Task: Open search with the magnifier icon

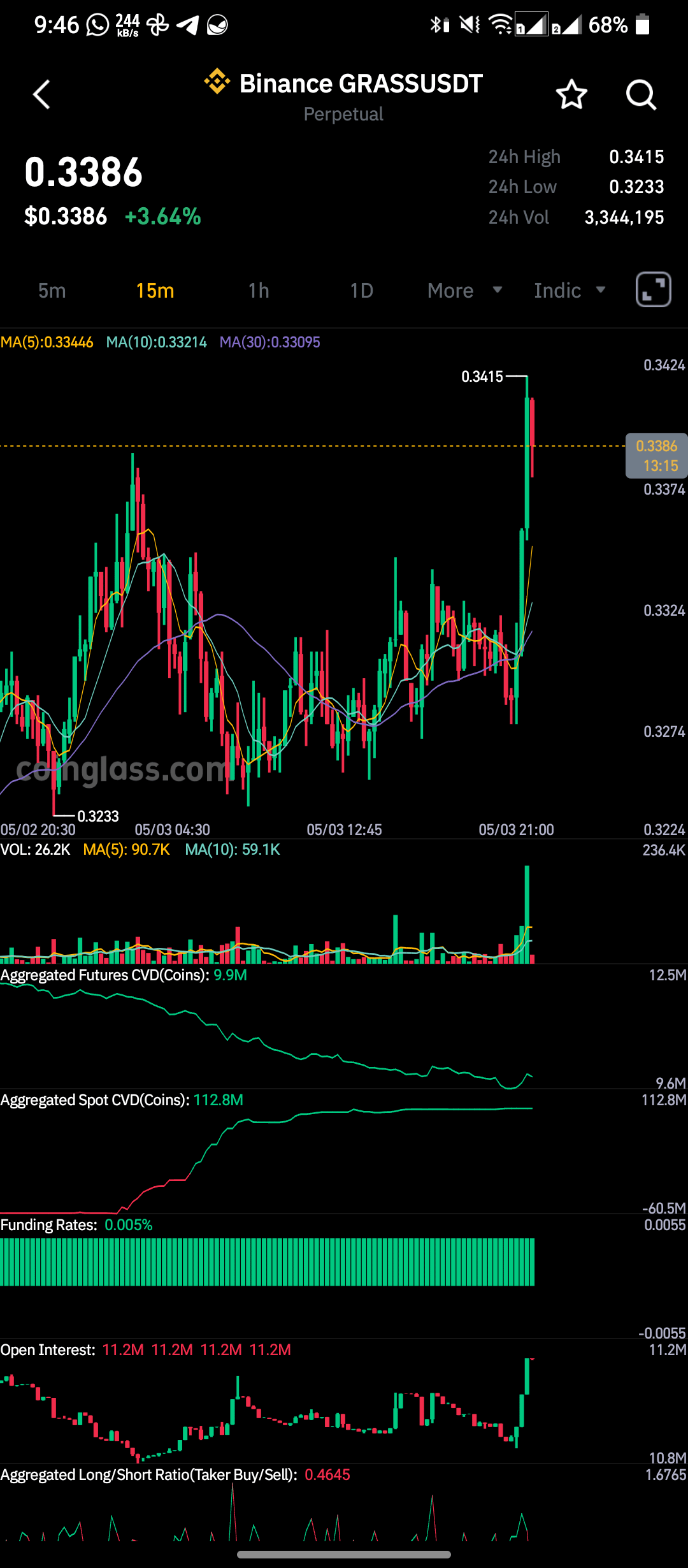Action: pos(641,95)
